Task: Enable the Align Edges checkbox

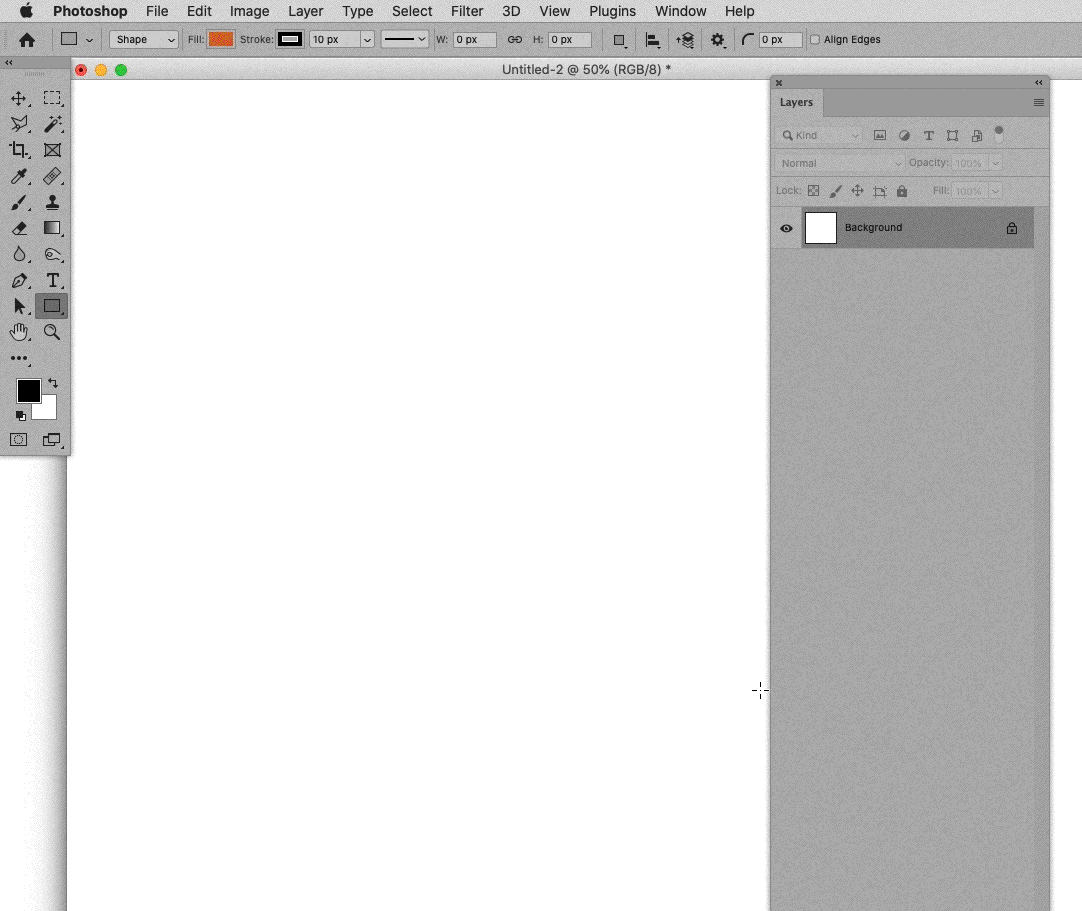Action: pyautogui.click(x=815, y=39)
